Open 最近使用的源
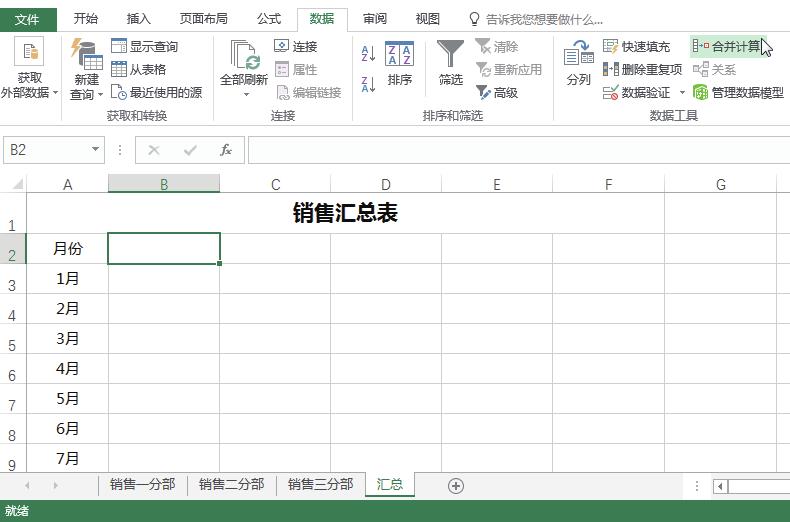 [156, 92]
